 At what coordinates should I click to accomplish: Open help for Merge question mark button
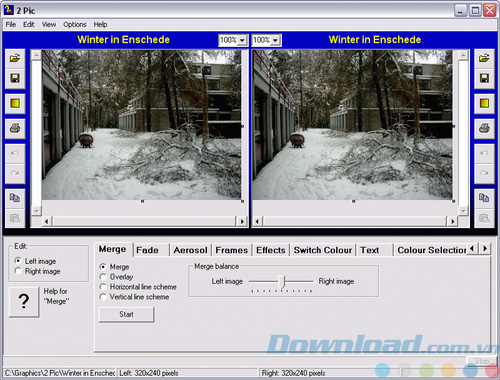[x=24, y=302]
